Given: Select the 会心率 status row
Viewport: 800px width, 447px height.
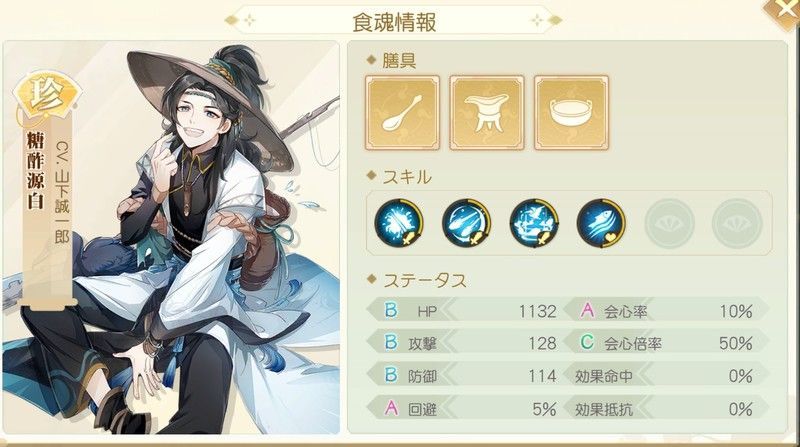Looking at the screenshot, I should 666,310.
